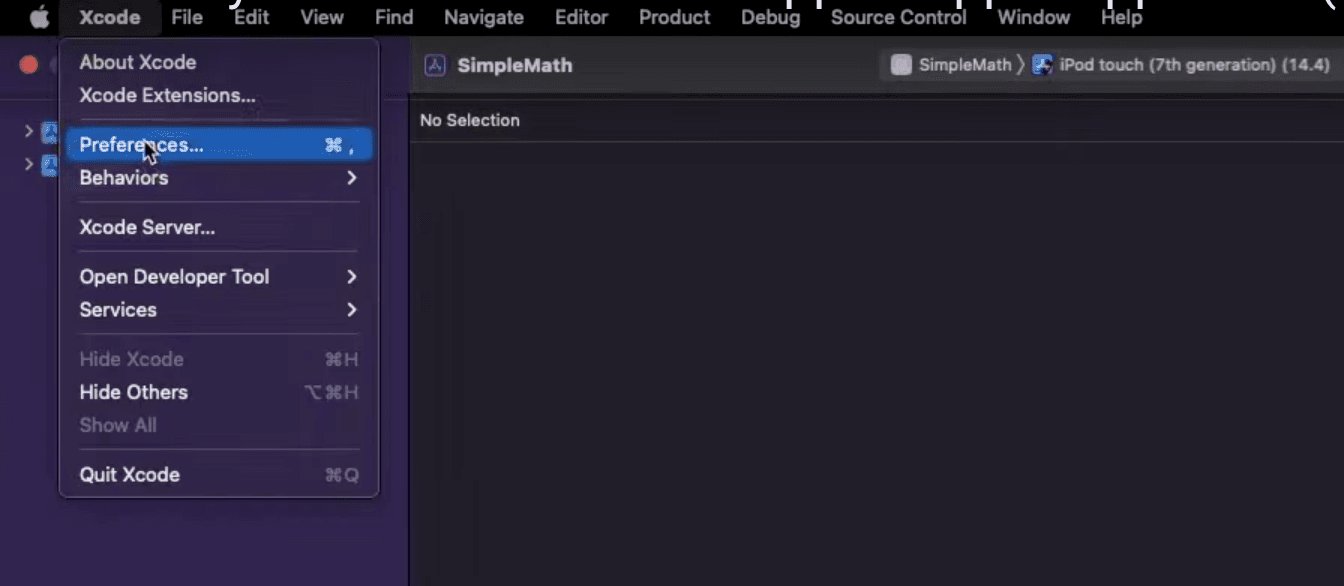Open the Product menu
Screen dimensions: 1344x586
[674, 17]
